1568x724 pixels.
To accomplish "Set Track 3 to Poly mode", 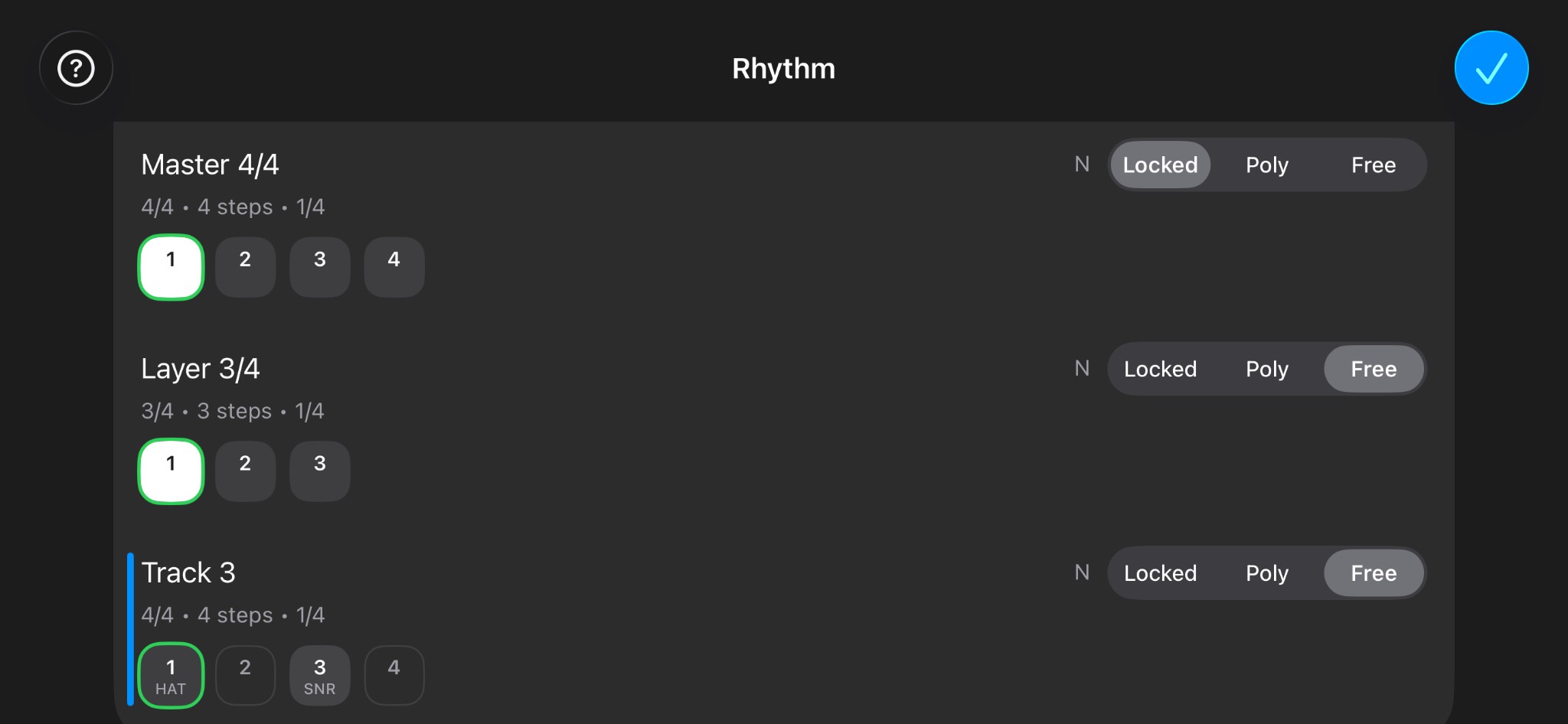I will (1266, 572).
